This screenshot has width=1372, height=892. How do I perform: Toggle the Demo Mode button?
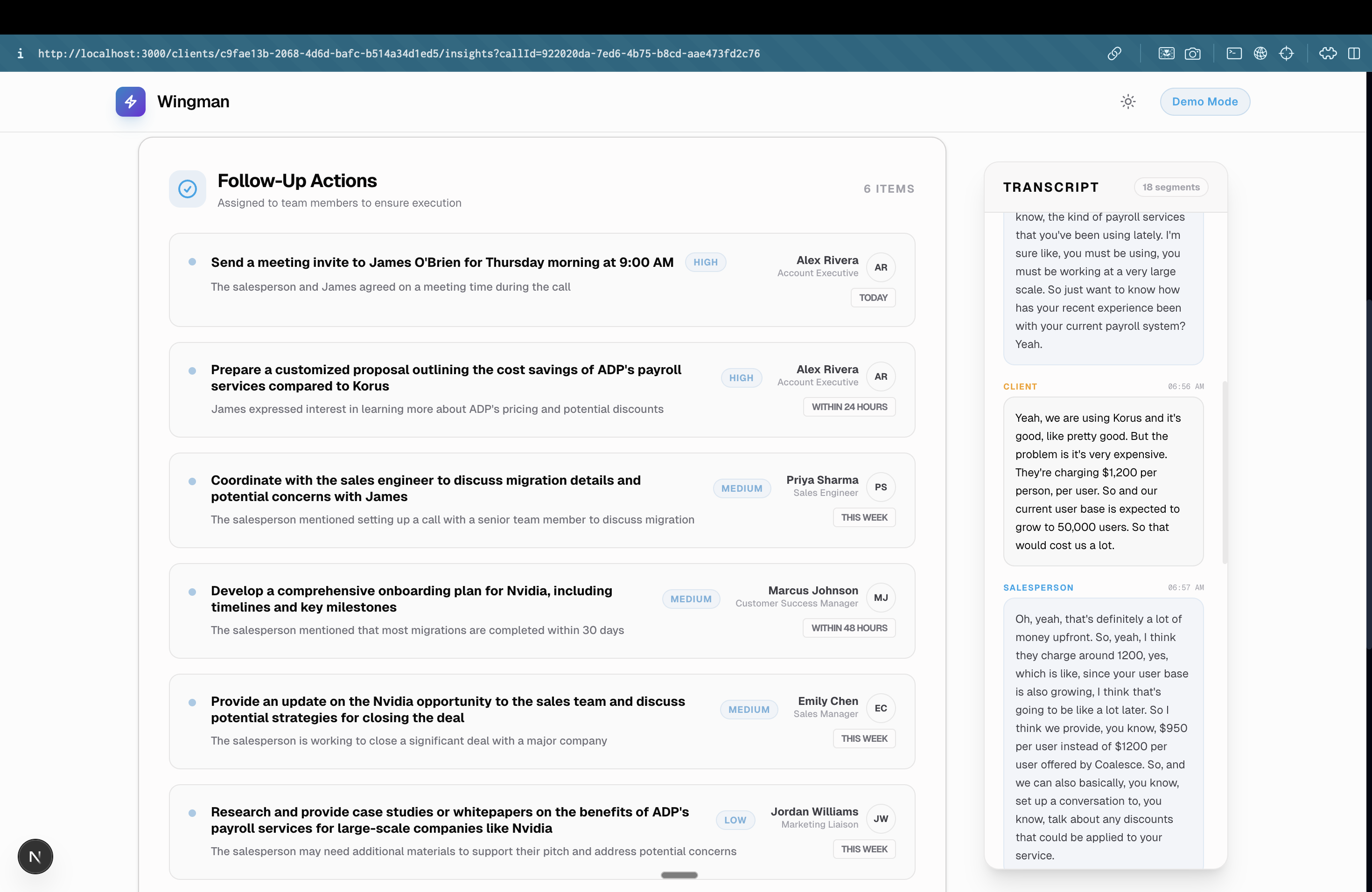coord(1204,101)
